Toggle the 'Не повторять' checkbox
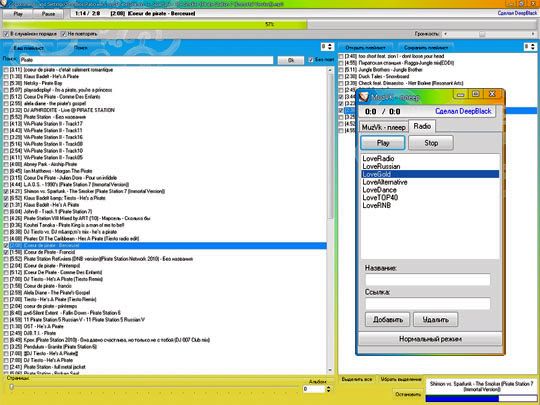This screenshot has height=405, width=540. pyautogui.click(x=63, y=34)
